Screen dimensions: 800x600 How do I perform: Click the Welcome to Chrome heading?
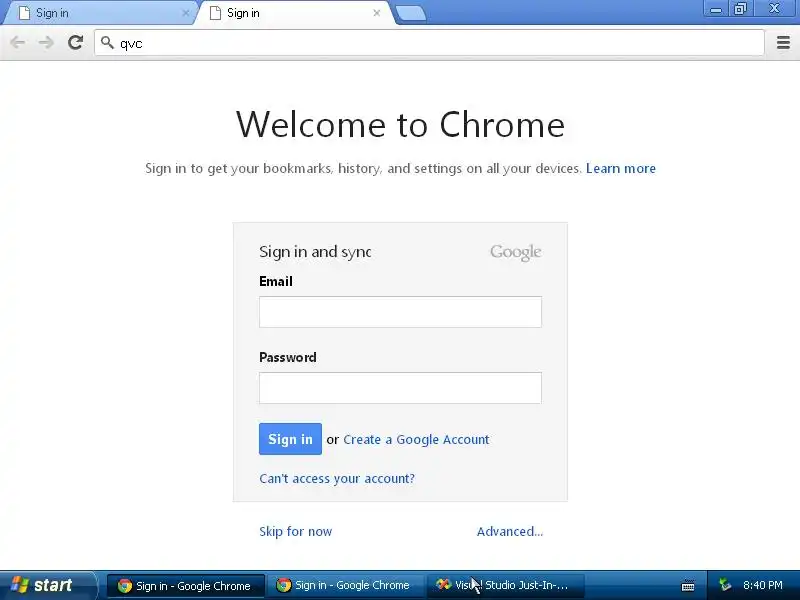(400, 125)
